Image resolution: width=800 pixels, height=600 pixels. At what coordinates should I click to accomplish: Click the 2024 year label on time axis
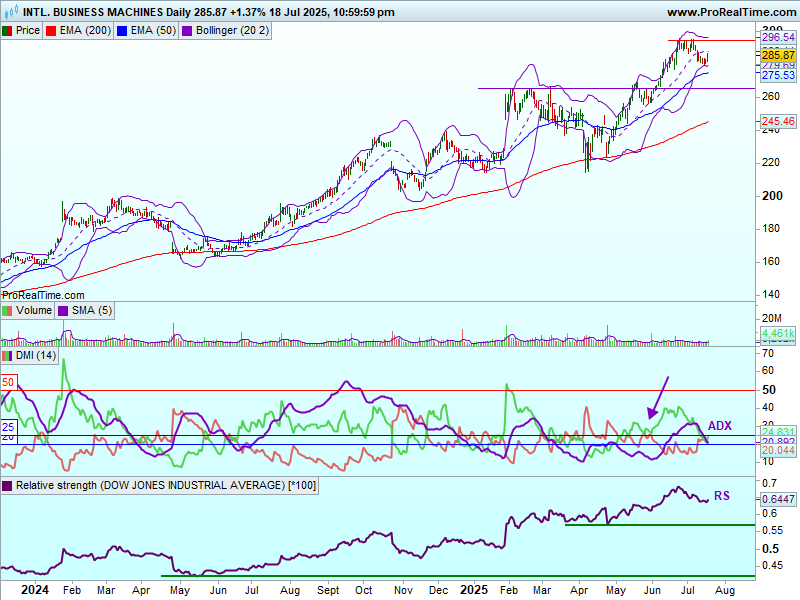tap(35, 590)
